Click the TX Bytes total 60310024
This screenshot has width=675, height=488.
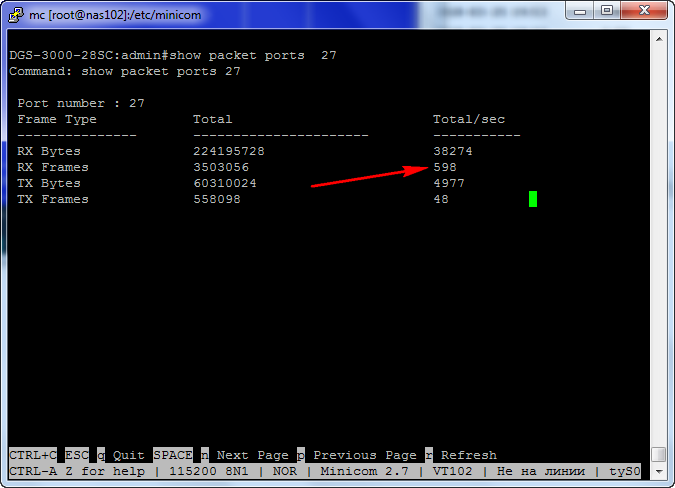[x=225, y=183]
